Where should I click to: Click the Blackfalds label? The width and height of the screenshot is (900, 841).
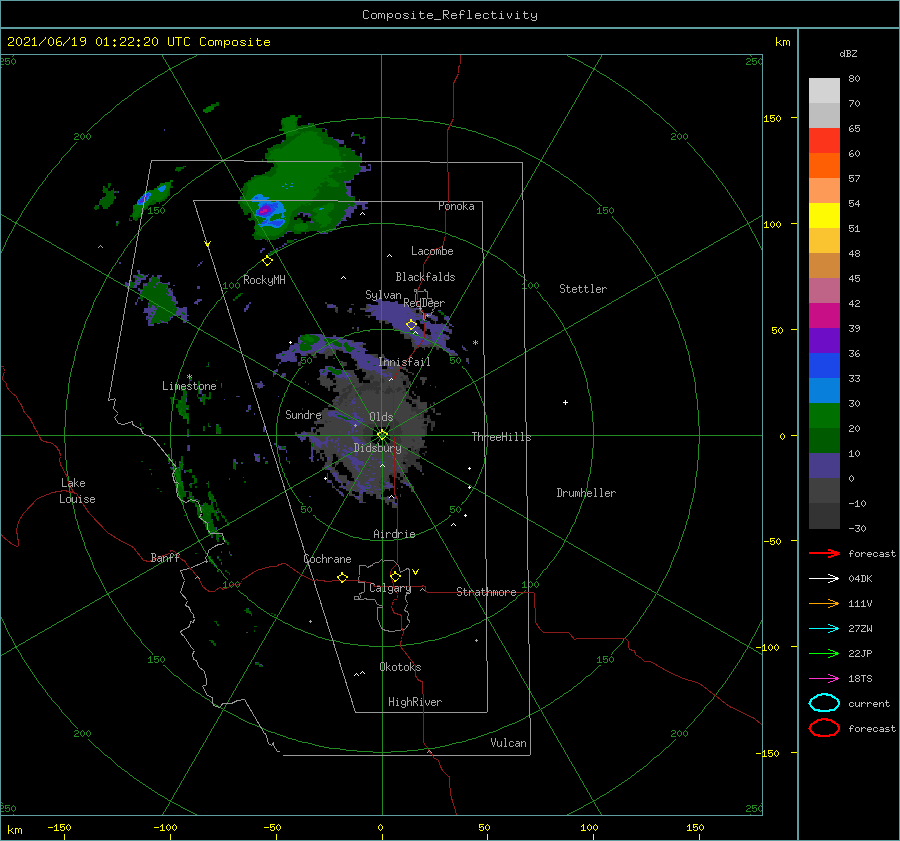tap(425, 277)
